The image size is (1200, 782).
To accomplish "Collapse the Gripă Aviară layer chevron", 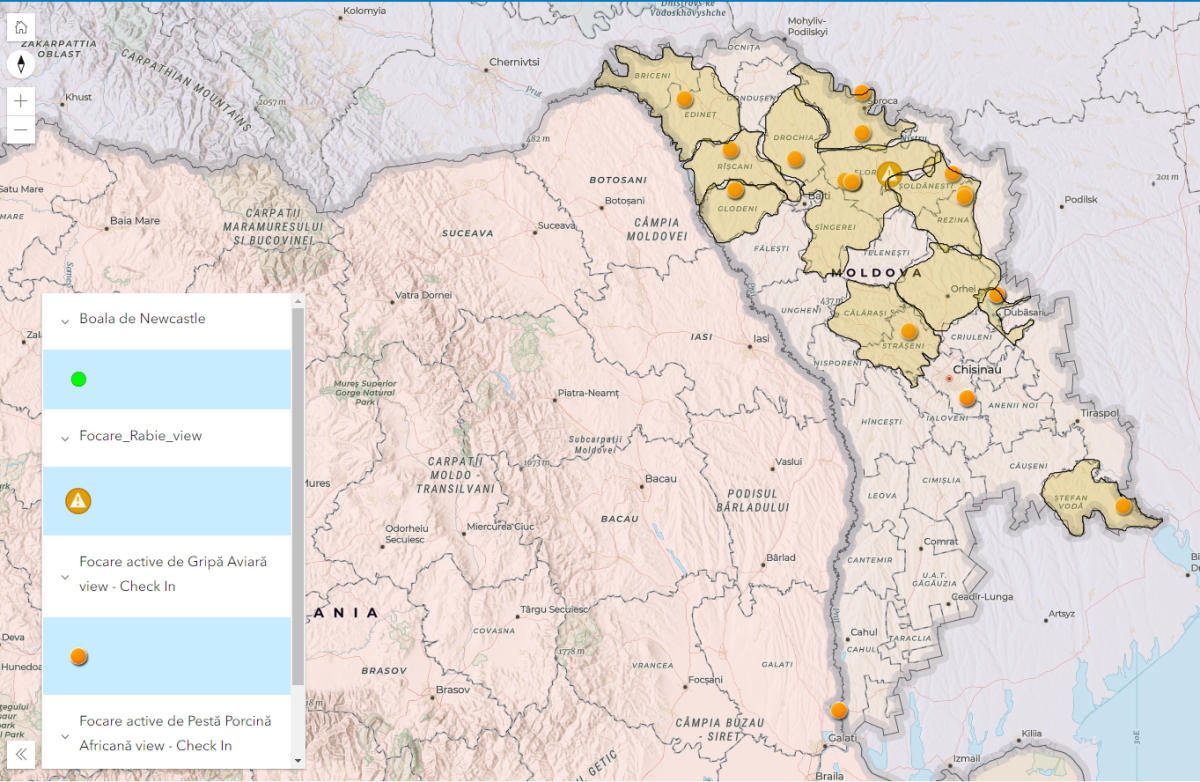I will (65, 577).
